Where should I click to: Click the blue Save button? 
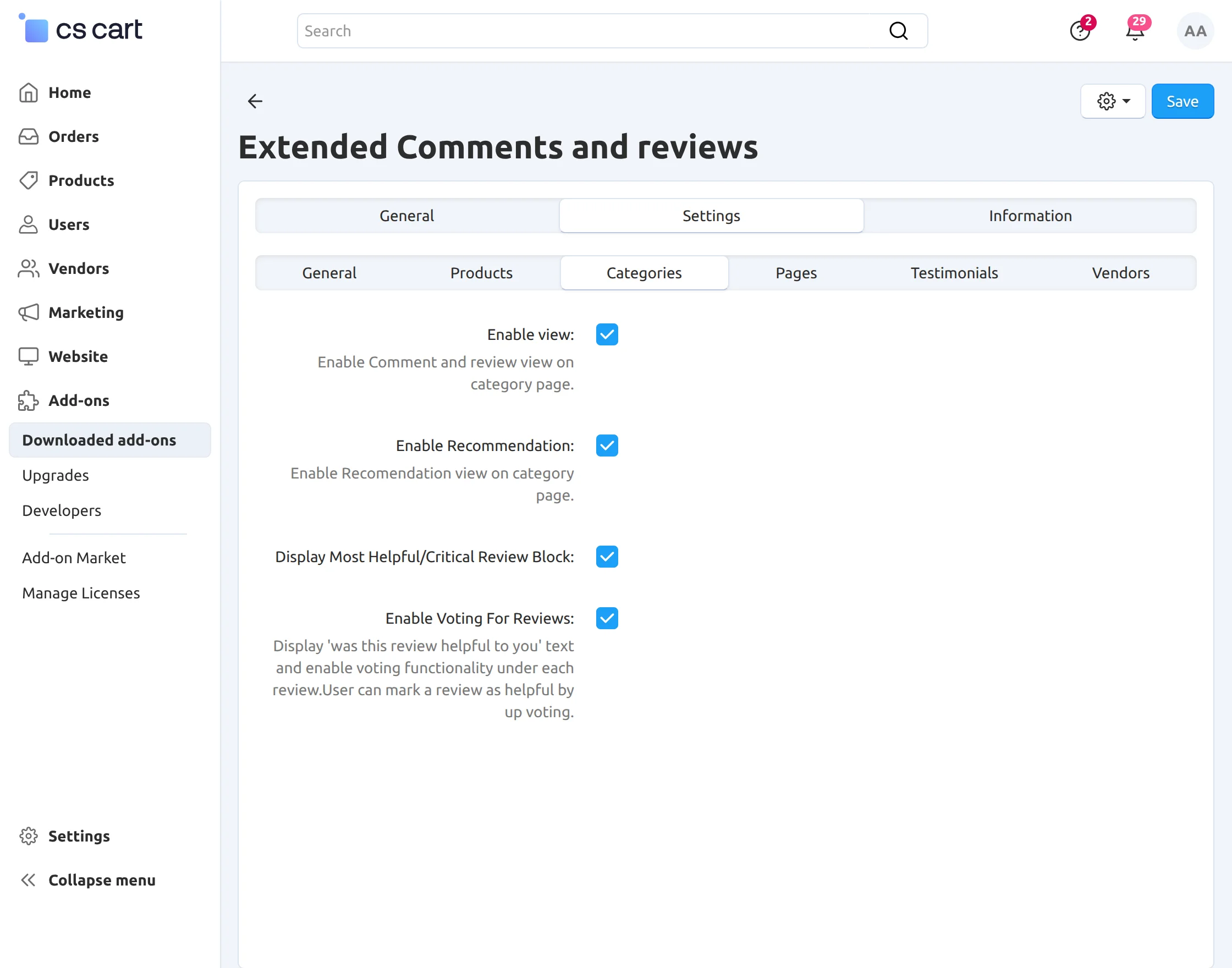pyautogui.click(x=1182, y=101)
